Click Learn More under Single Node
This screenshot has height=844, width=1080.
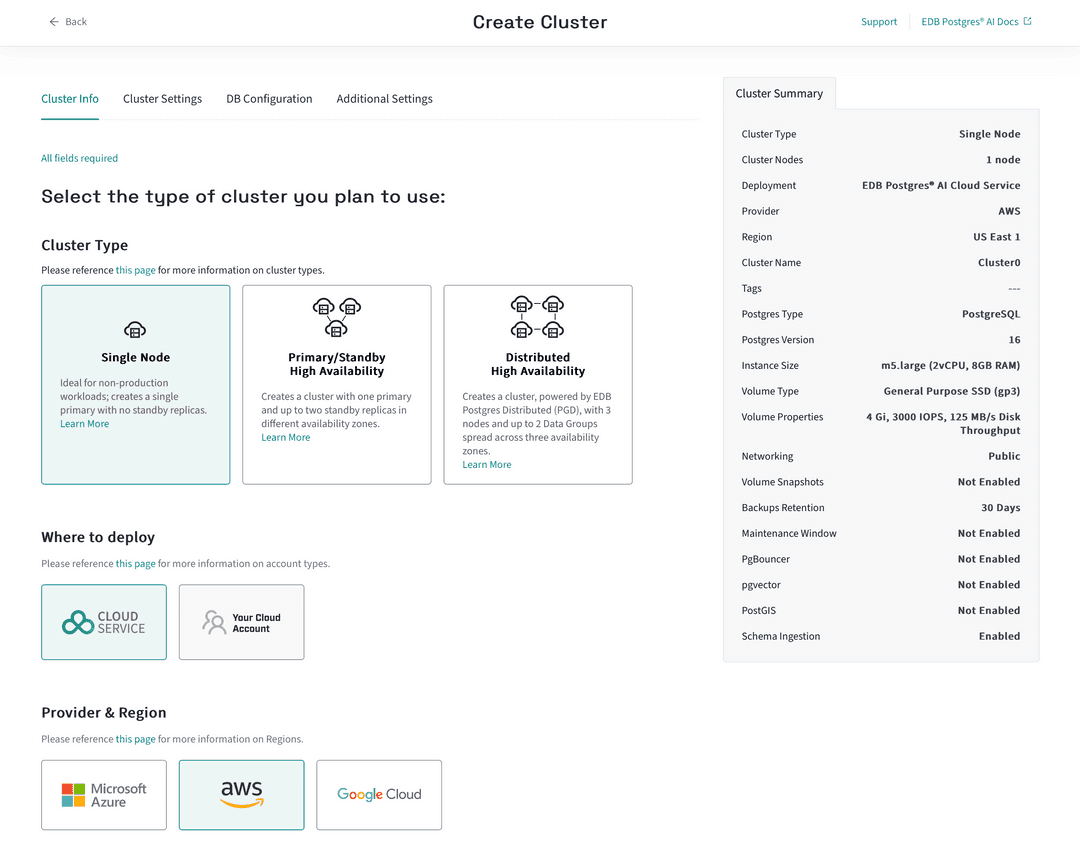85,424
